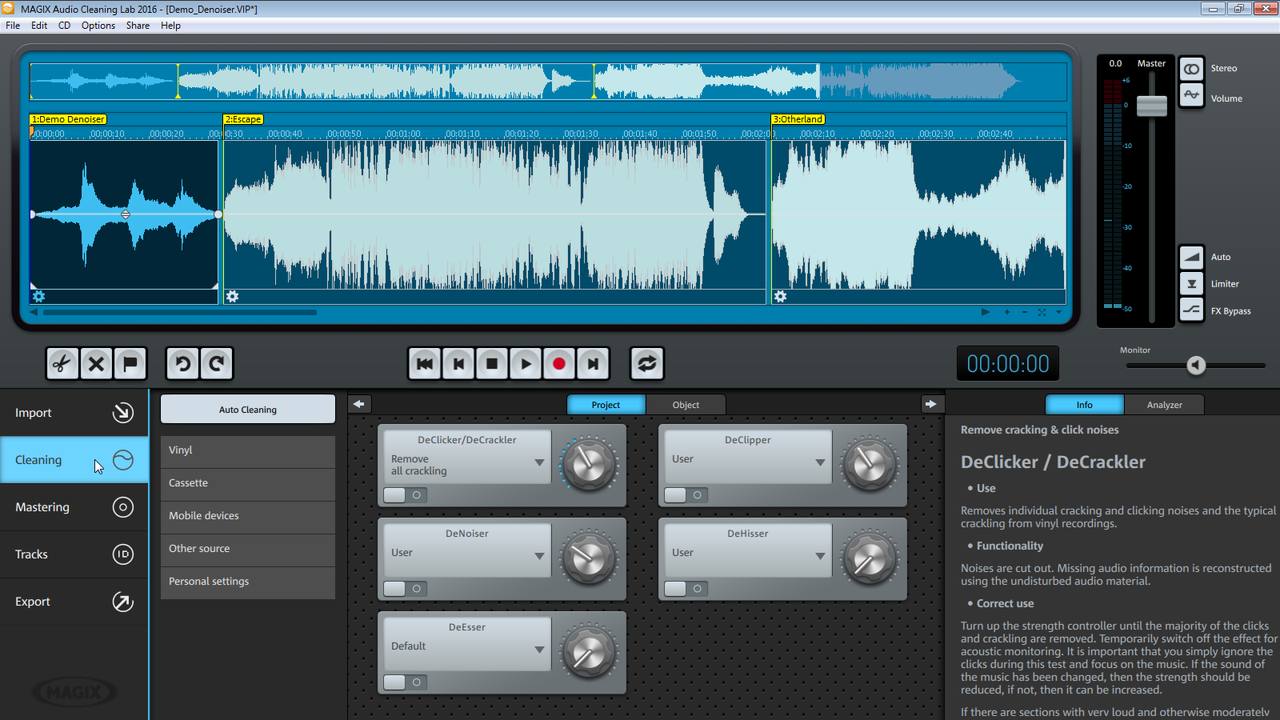Open settings gear for Demo Denoiser track
The height and width of the screenshot is (720, 1280).
[39, 297]
